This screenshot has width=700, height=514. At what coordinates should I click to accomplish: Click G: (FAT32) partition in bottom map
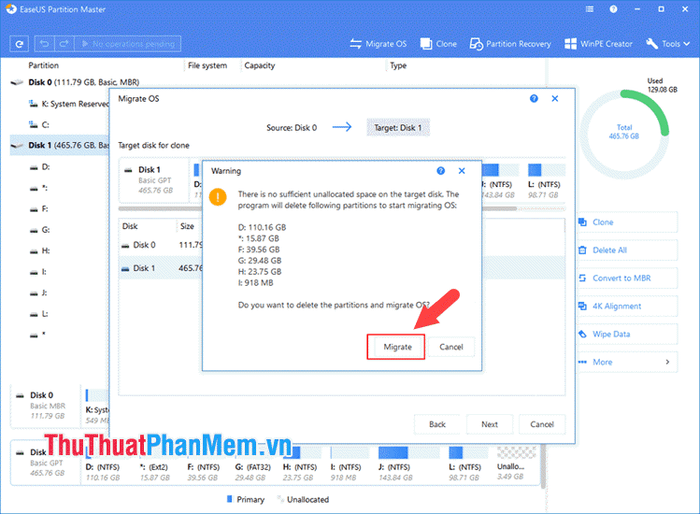point(253,467)
